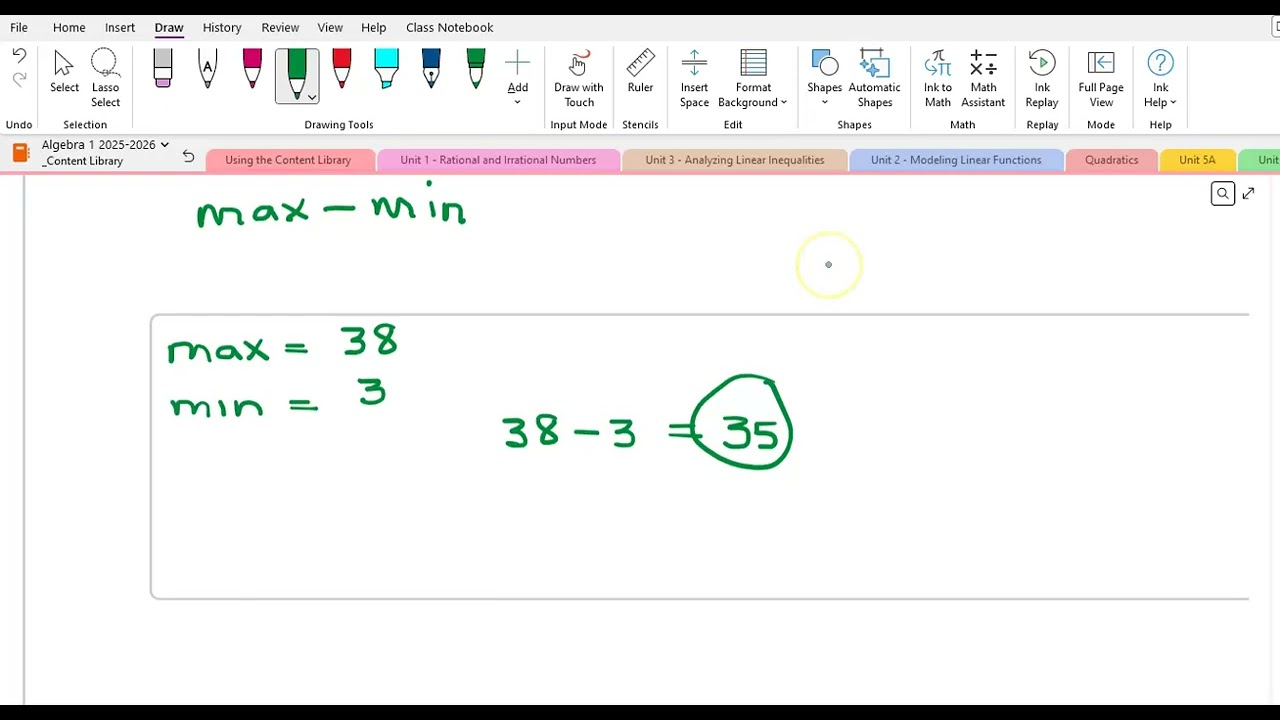This screenshot has width=1280, height=720.
Task: Open the File menu
Action: (19, 27)
